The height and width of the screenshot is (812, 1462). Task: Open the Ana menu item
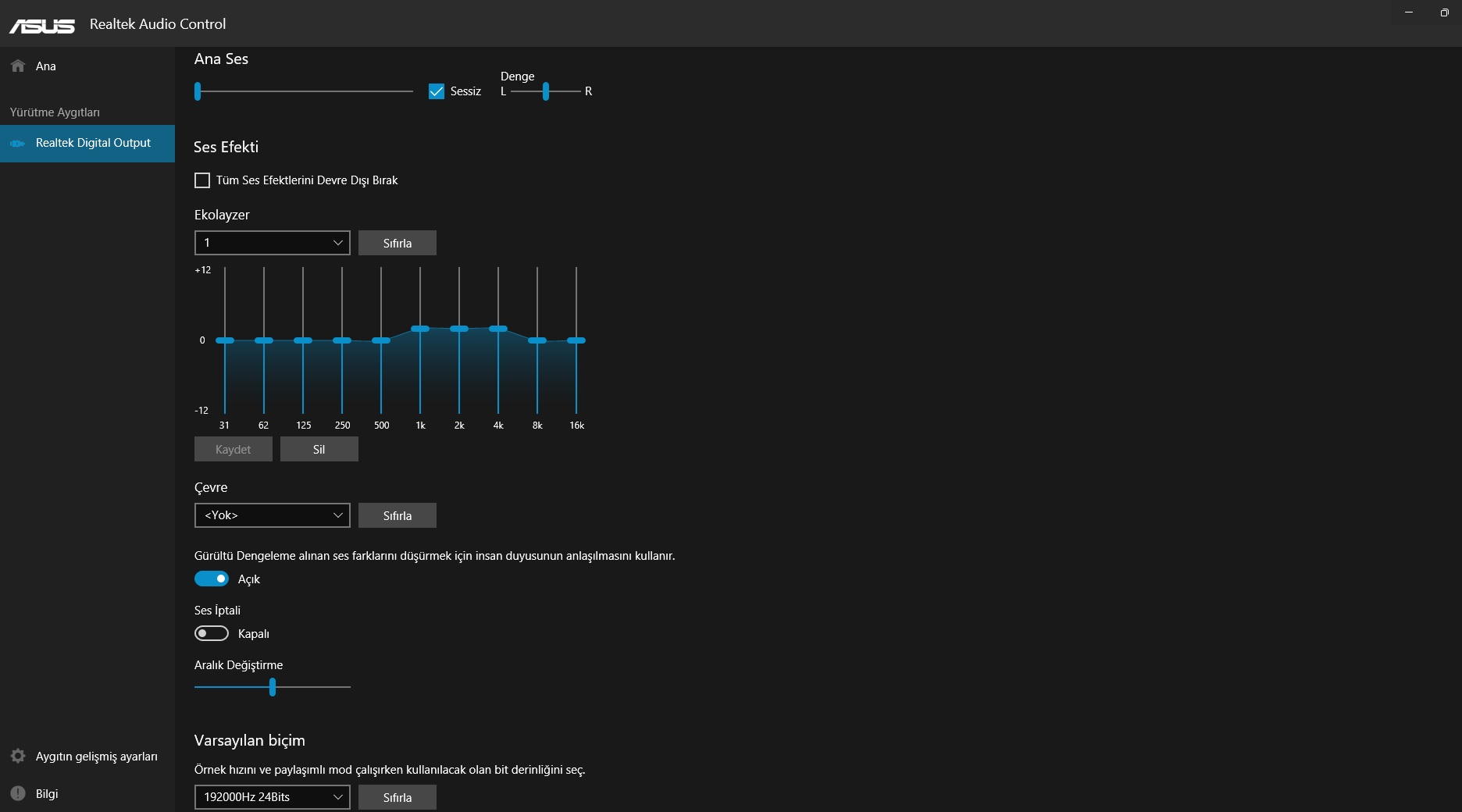87,66
